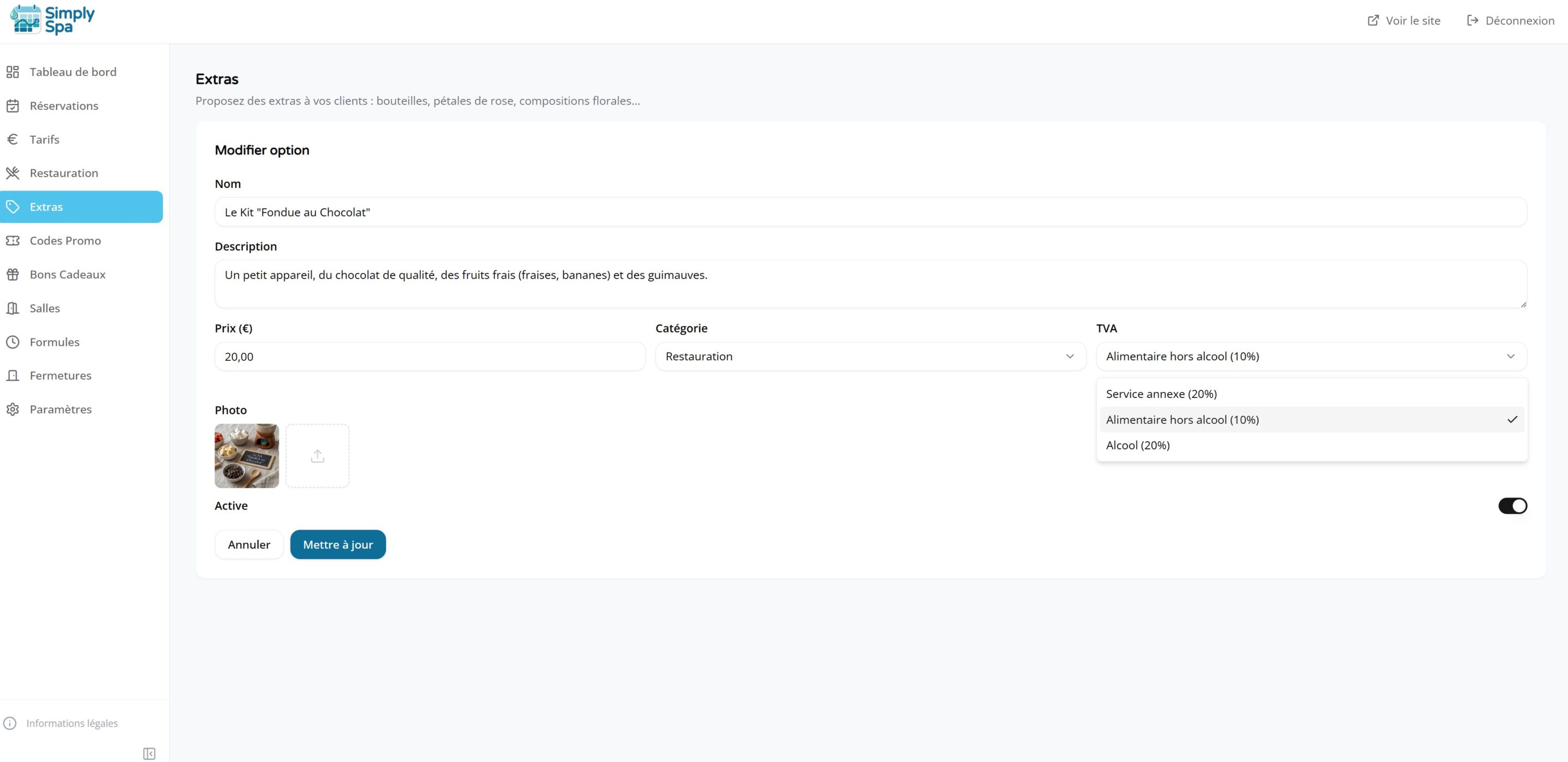Click Annuler button
Viewport: 1568px width, 762px height.
pos(248,545)
